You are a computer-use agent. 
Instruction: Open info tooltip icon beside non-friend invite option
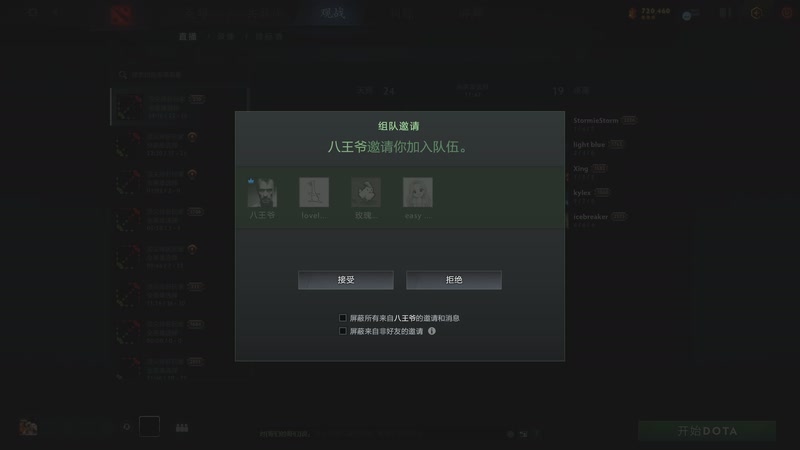click(432, 331)
